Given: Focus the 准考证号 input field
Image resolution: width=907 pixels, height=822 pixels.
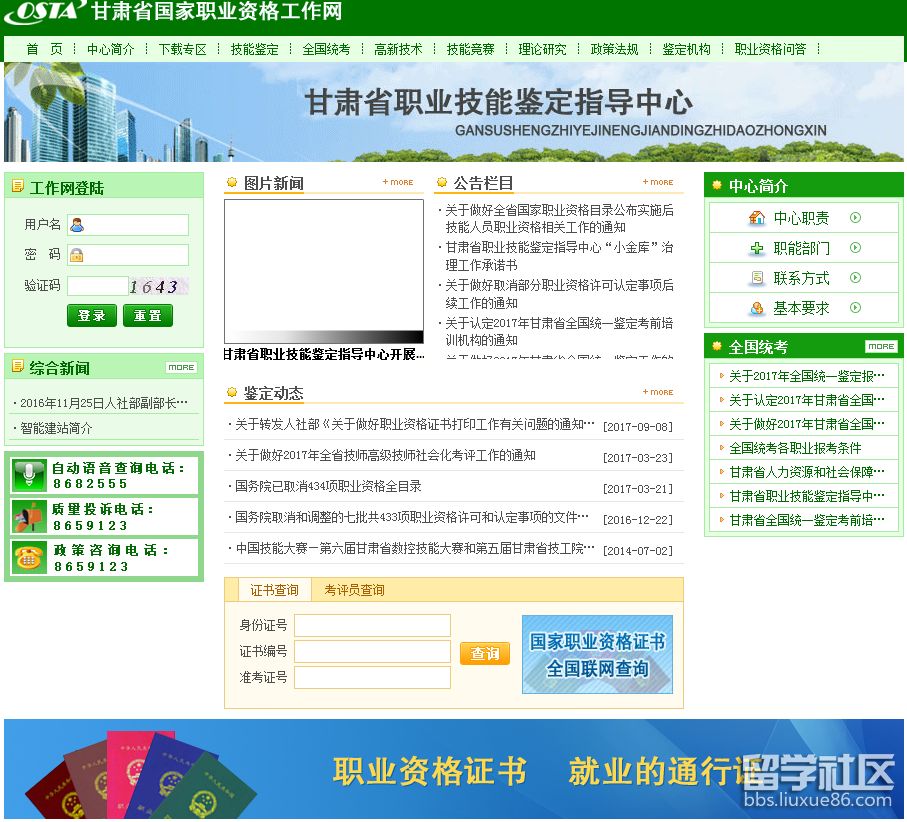Looking at the screenshot, I should (x=373, y=677).
